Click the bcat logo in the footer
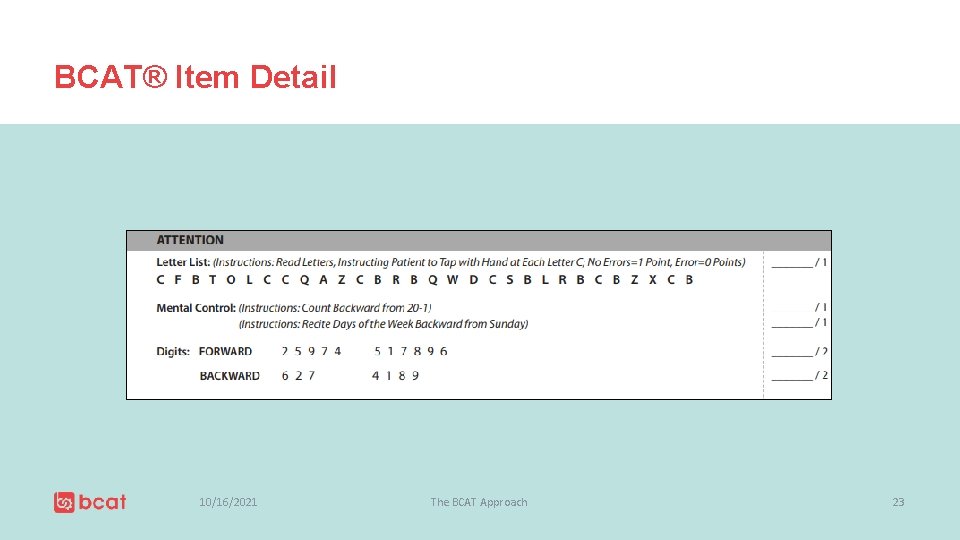The image size is (960, 540). tap(90, 502)
